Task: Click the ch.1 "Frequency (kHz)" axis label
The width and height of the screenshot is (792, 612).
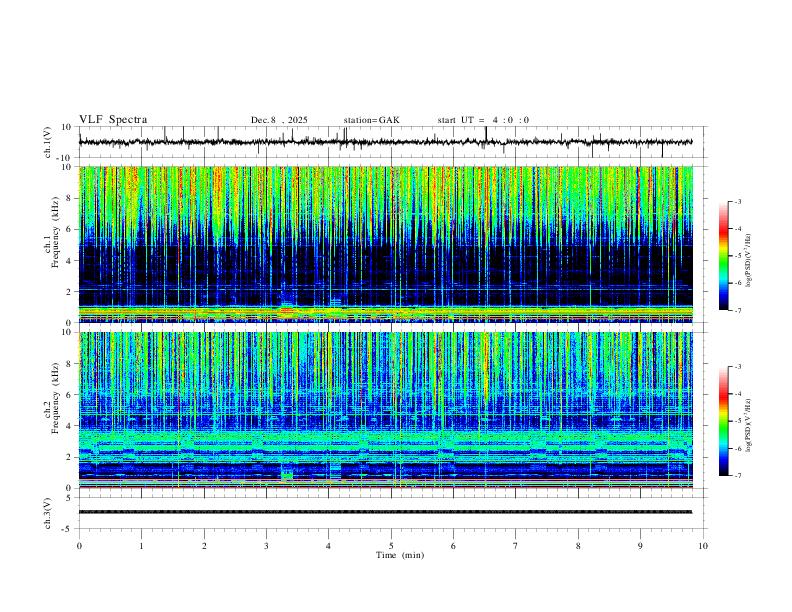Action: (56, 233)
